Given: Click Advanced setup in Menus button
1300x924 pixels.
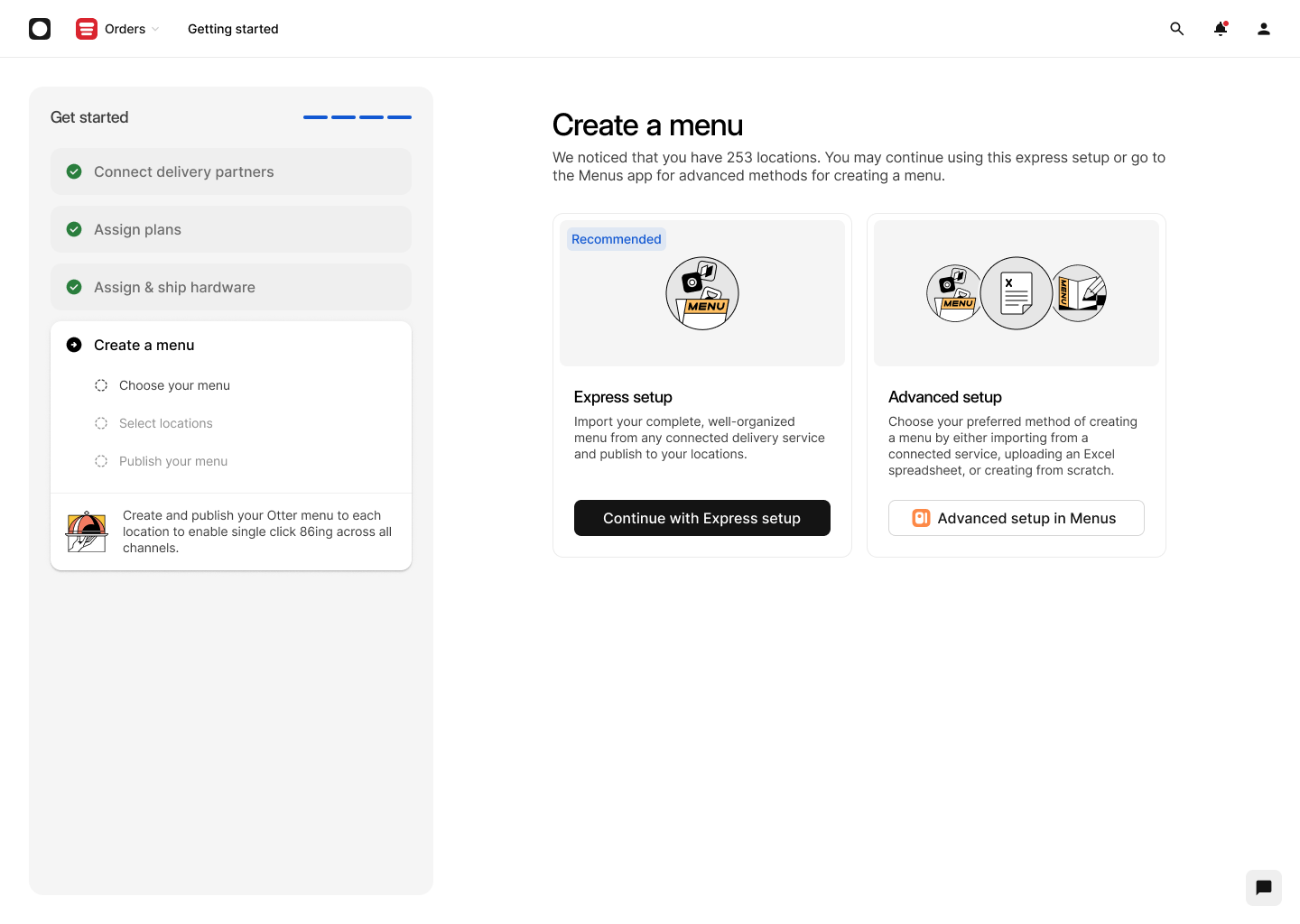Looking at the screenshot, I should point(1017,518).
